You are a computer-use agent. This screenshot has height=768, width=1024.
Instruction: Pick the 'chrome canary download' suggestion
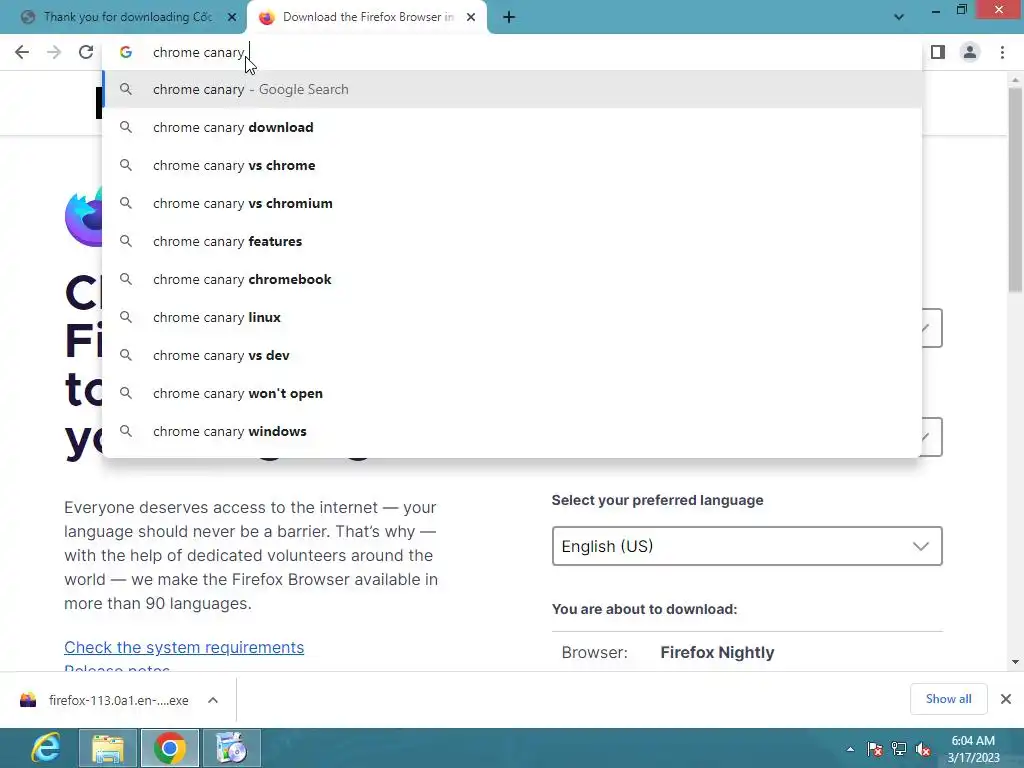click(513, 127)
